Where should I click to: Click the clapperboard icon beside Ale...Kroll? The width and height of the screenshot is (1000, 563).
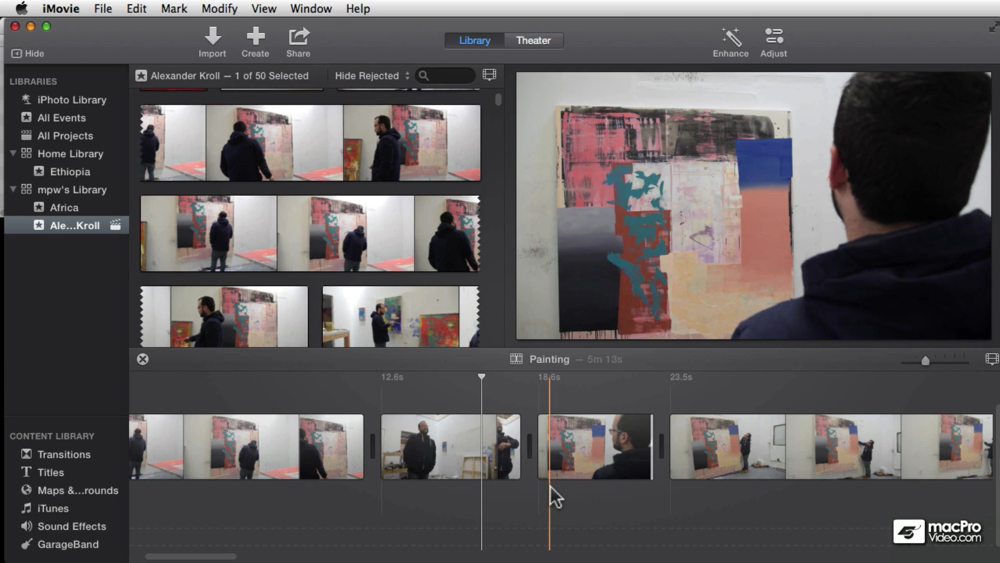pyautogui.click(x=115, y=224)
